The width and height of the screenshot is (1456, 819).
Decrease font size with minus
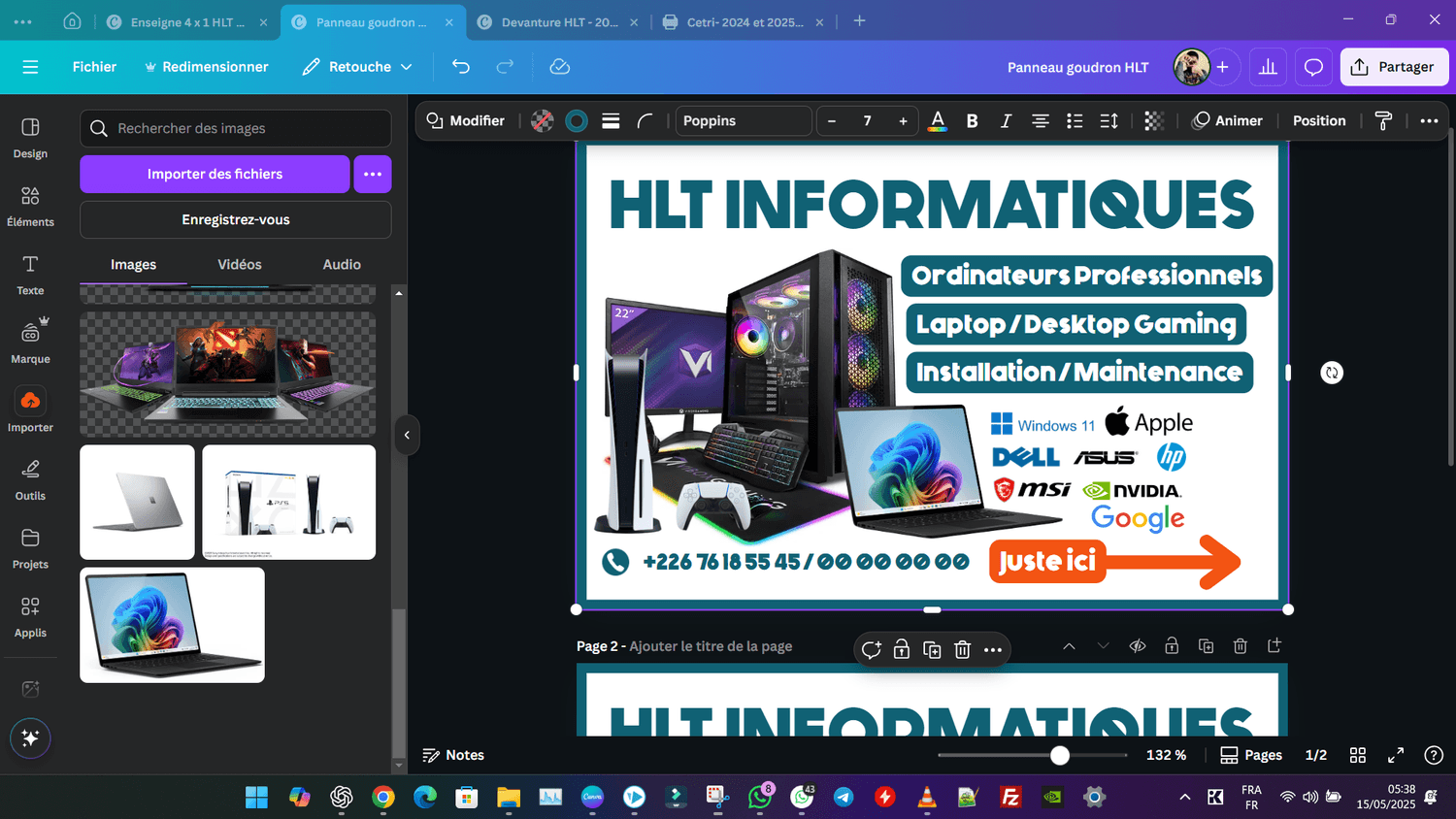coord(832,120)
